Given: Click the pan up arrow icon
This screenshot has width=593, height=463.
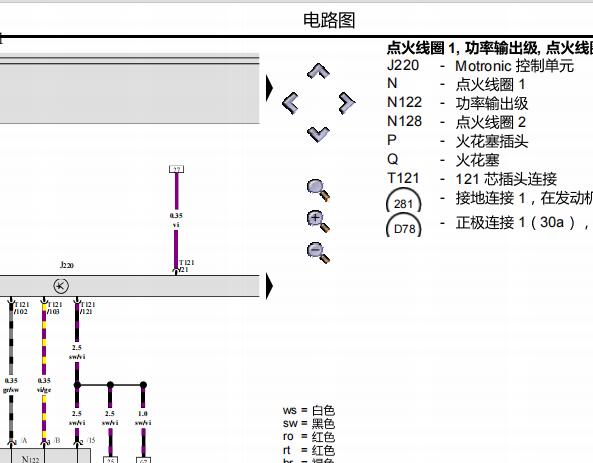Looking at the screenshot, I should (x=318, y=71).
